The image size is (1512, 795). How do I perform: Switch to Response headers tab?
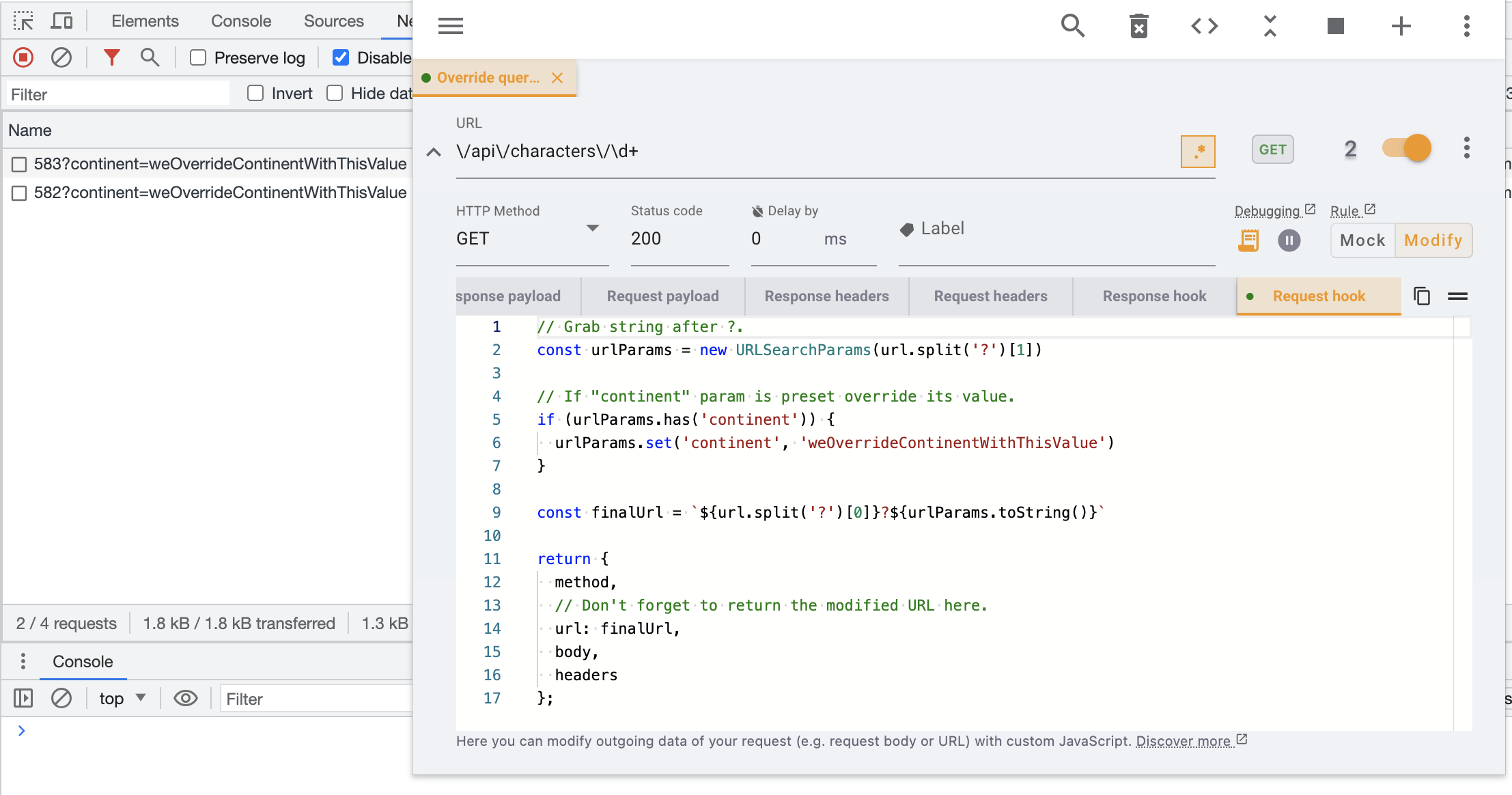pos(826,296)
